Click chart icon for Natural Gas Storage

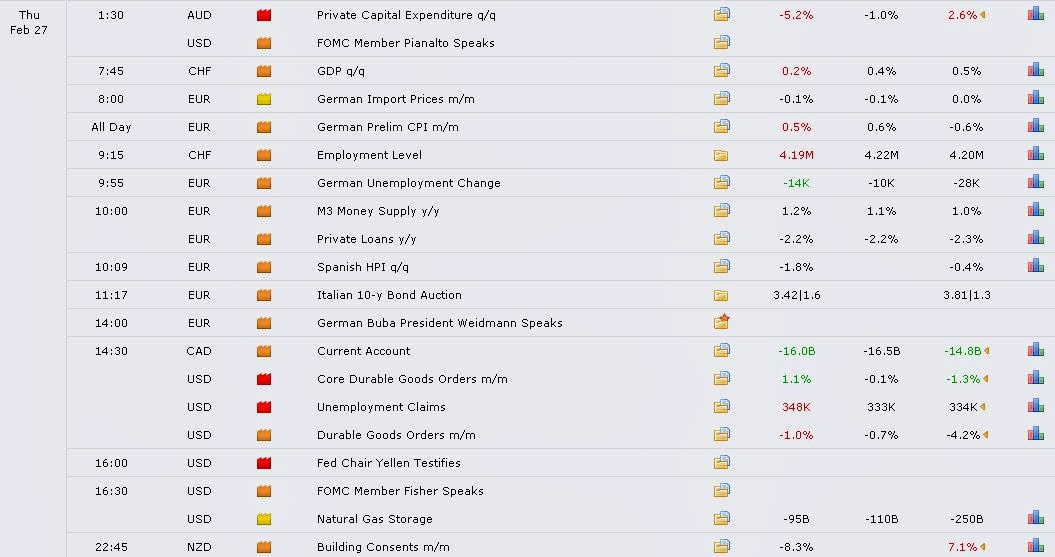[1035, 518]
